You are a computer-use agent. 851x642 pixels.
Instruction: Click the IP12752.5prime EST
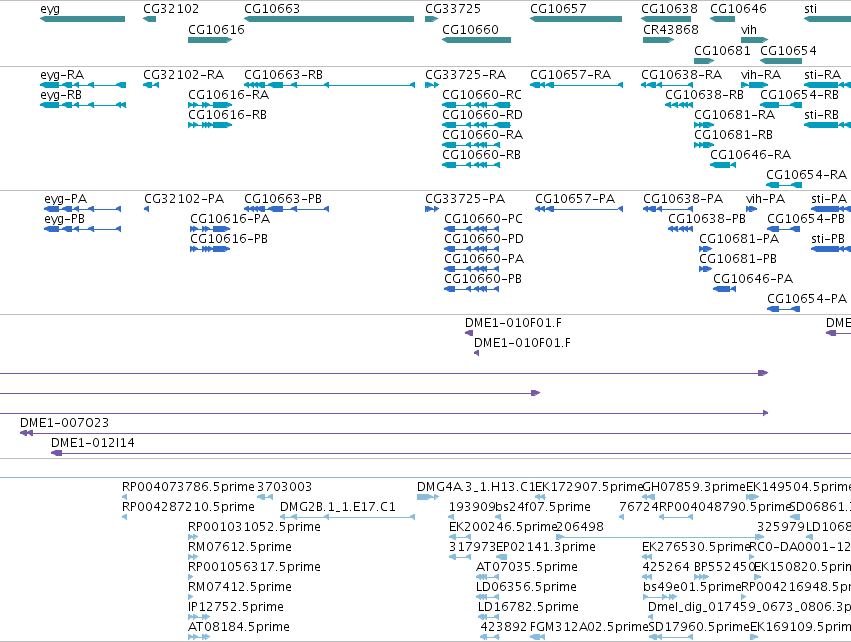(199, 617)
